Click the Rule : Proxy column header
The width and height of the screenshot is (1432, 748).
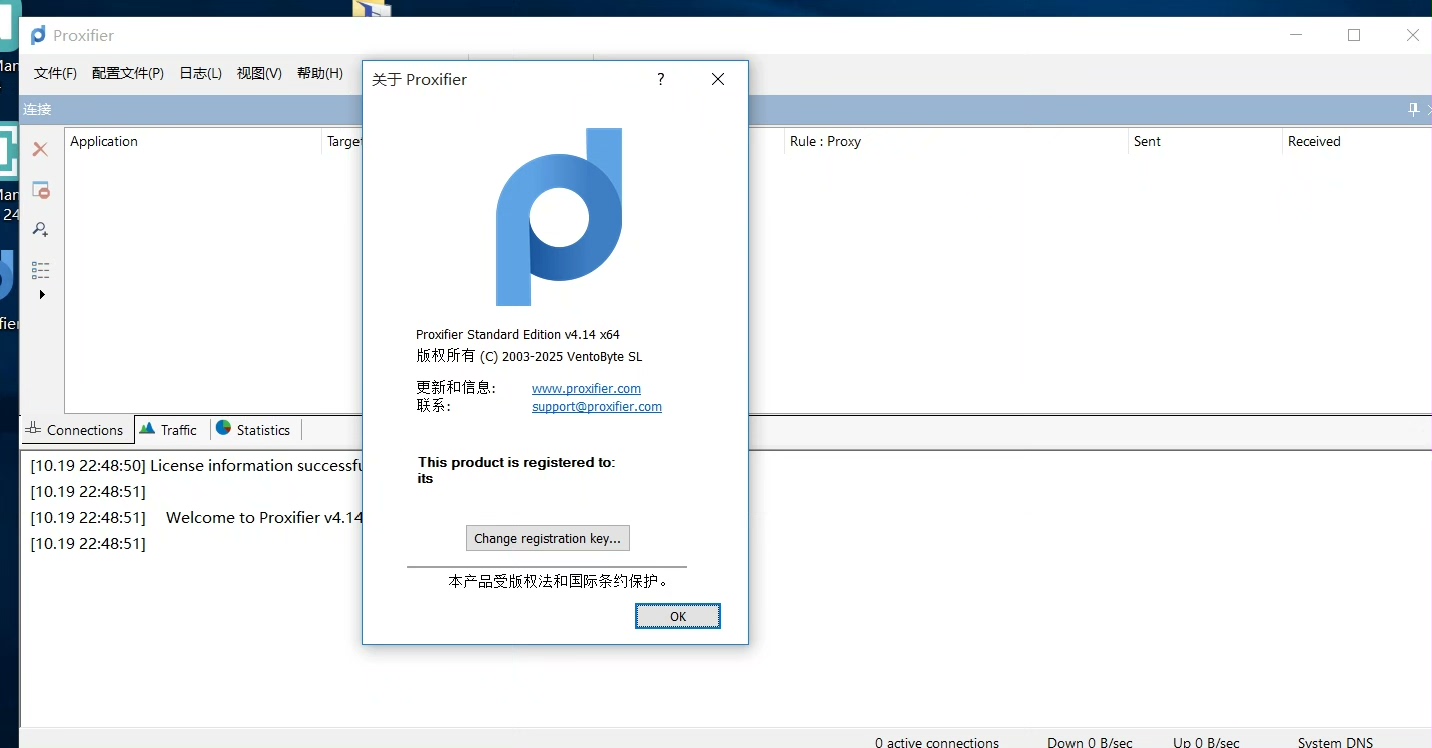click(957, 141)
